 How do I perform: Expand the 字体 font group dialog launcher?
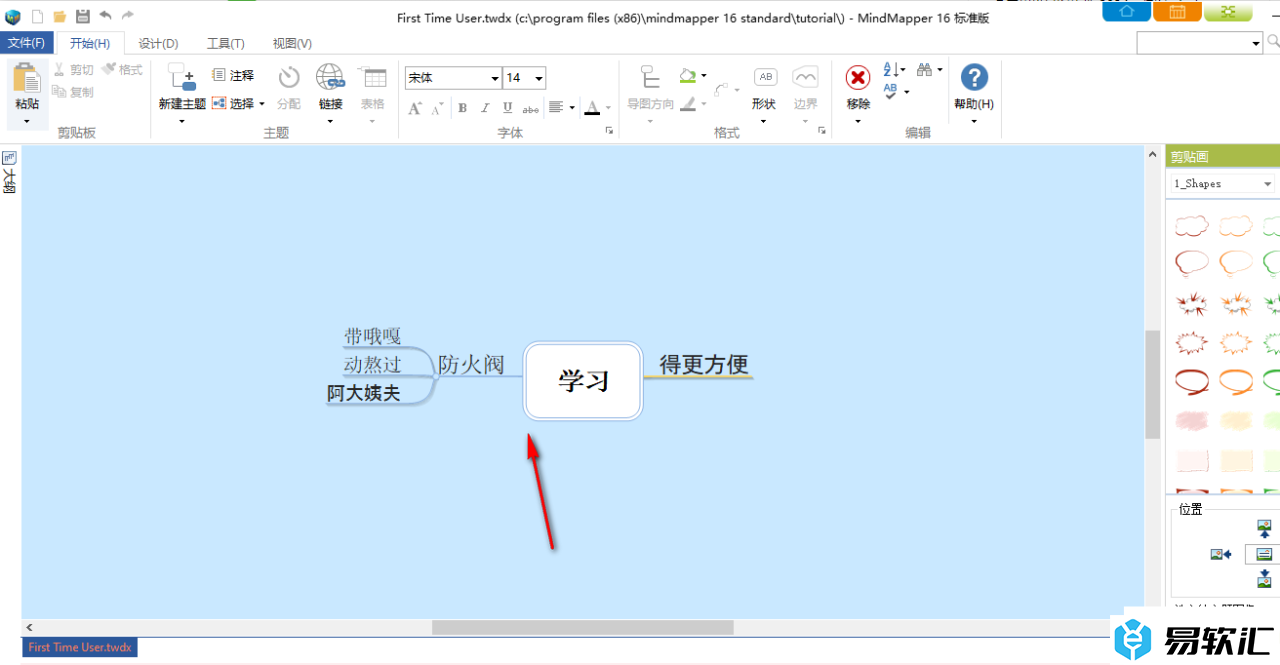(608, 131)
